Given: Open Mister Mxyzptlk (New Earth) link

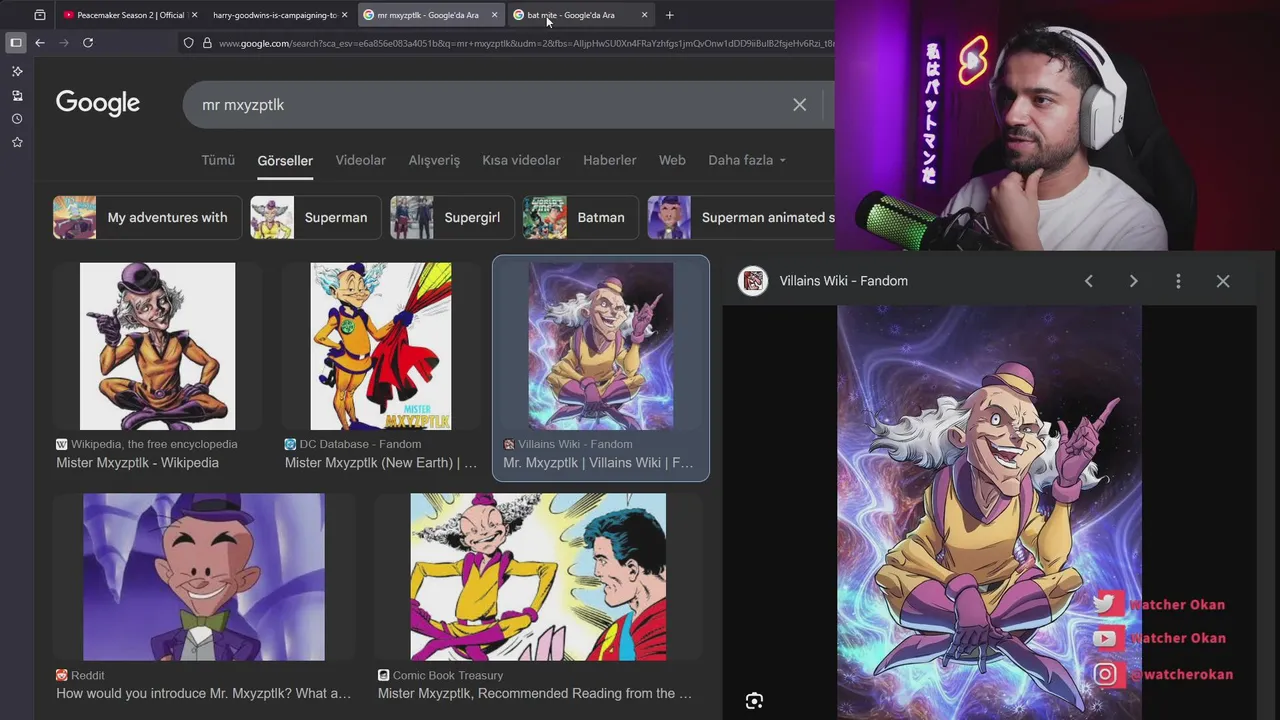Looking at the screenshot, I should click(x=381, y=463).
